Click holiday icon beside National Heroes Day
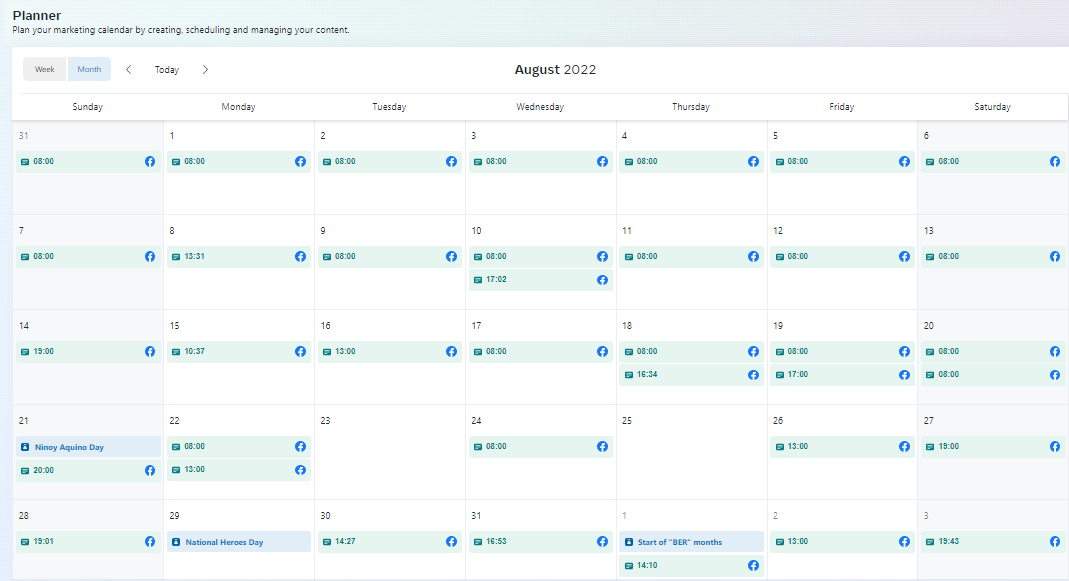Screen dimensions: 1069x581 pos(176,542)
